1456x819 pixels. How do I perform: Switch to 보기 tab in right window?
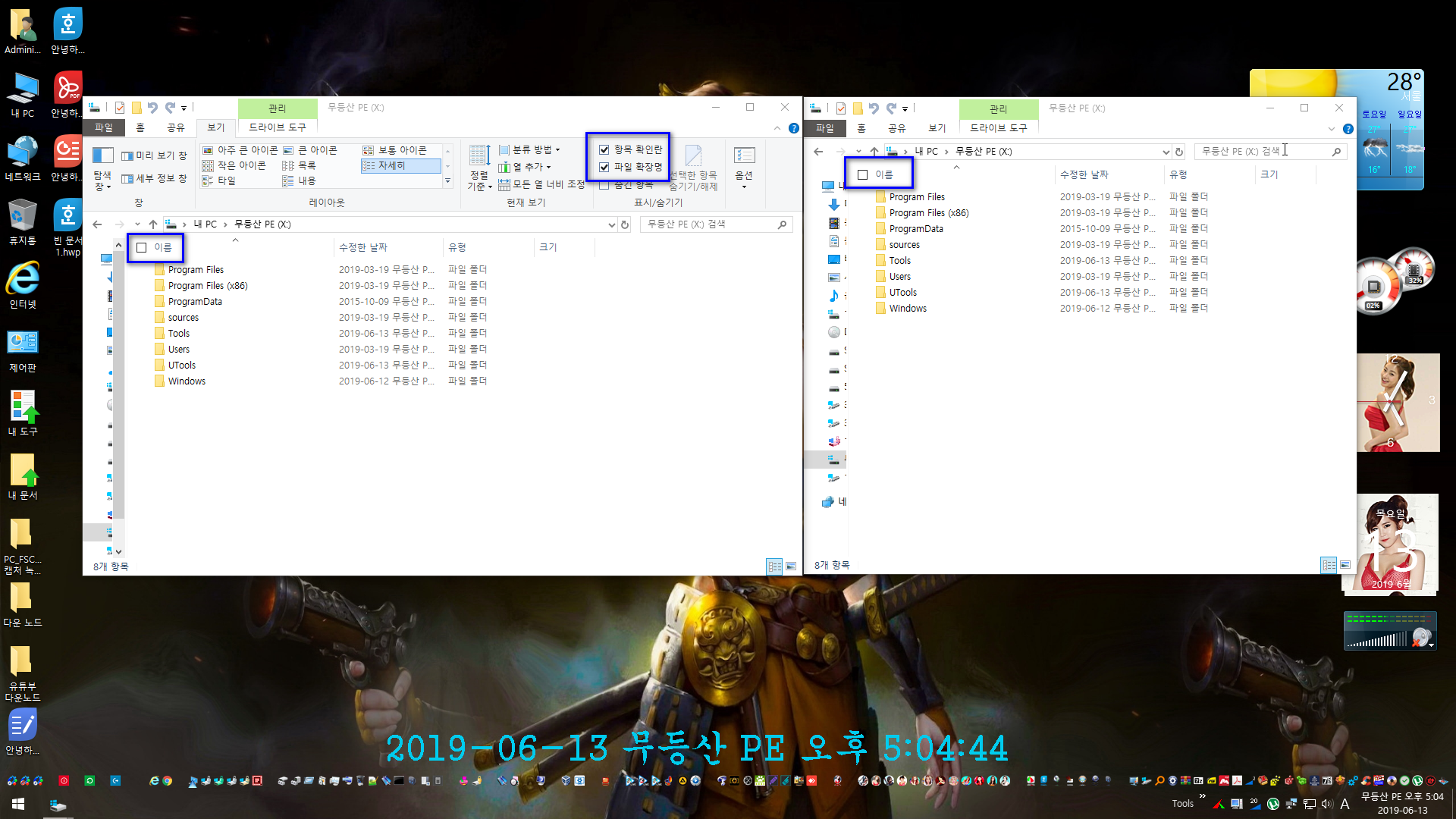(937, 128)
